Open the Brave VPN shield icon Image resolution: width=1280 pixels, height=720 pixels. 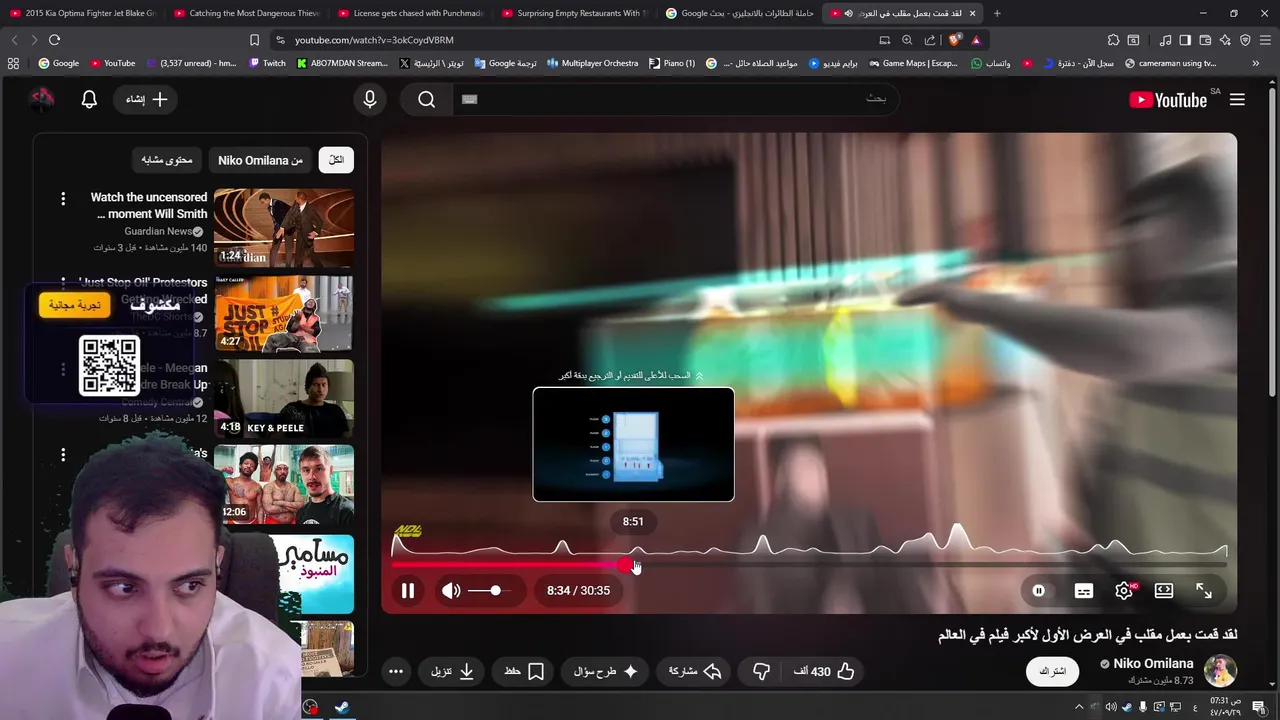click(1245, 40)
